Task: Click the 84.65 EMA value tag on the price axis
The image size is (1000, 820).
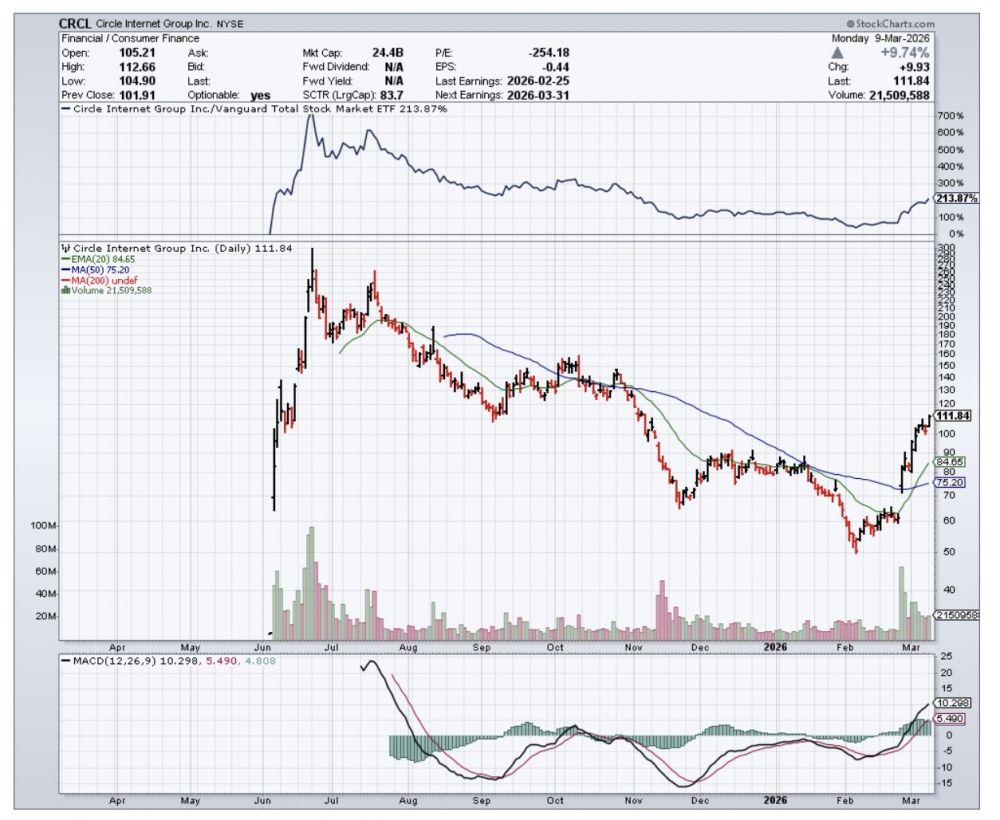Action: tap(949, 462)
